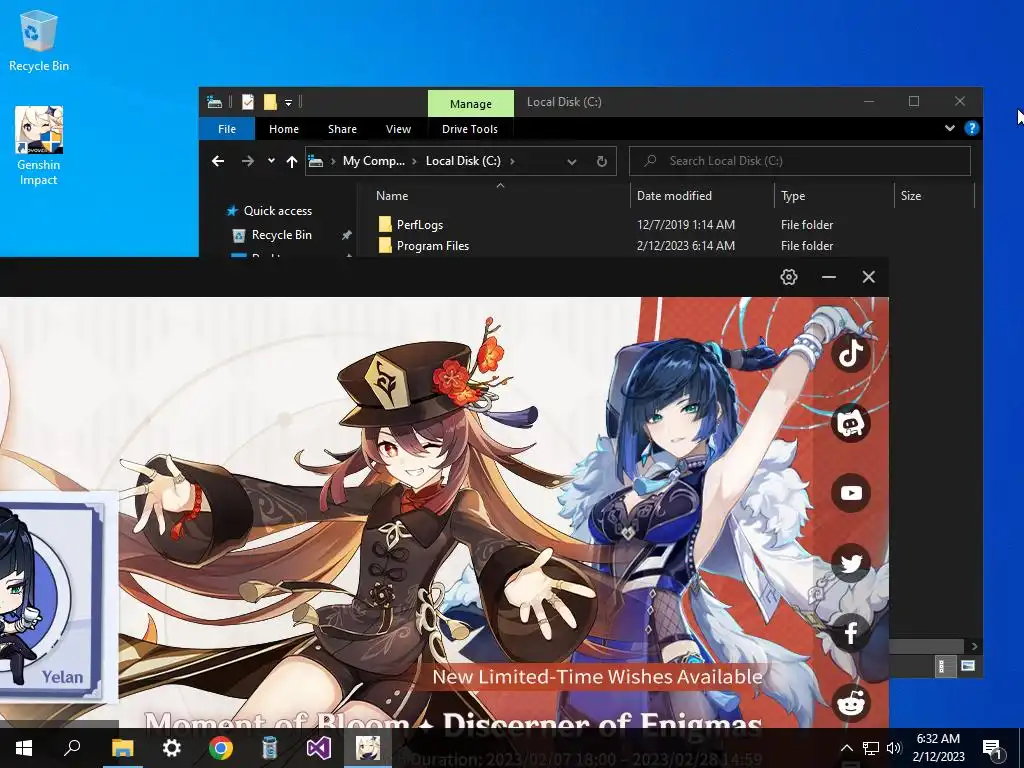Launch Google Chrome from taskbar
The image size is (1024, 768).
point(221,748)
